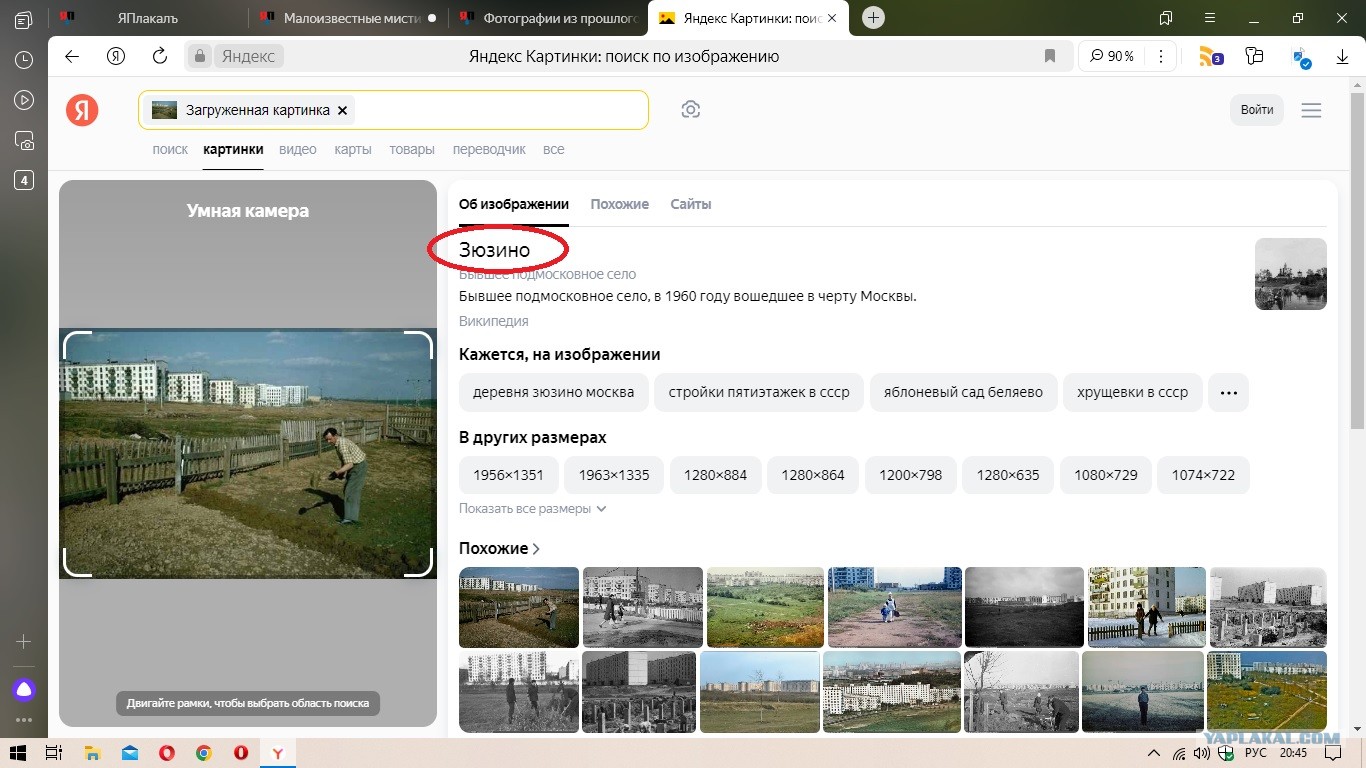Open the downloads arrow in toolbar
The height and width of the screenshot is (768, 1366).
[1343, 56]
